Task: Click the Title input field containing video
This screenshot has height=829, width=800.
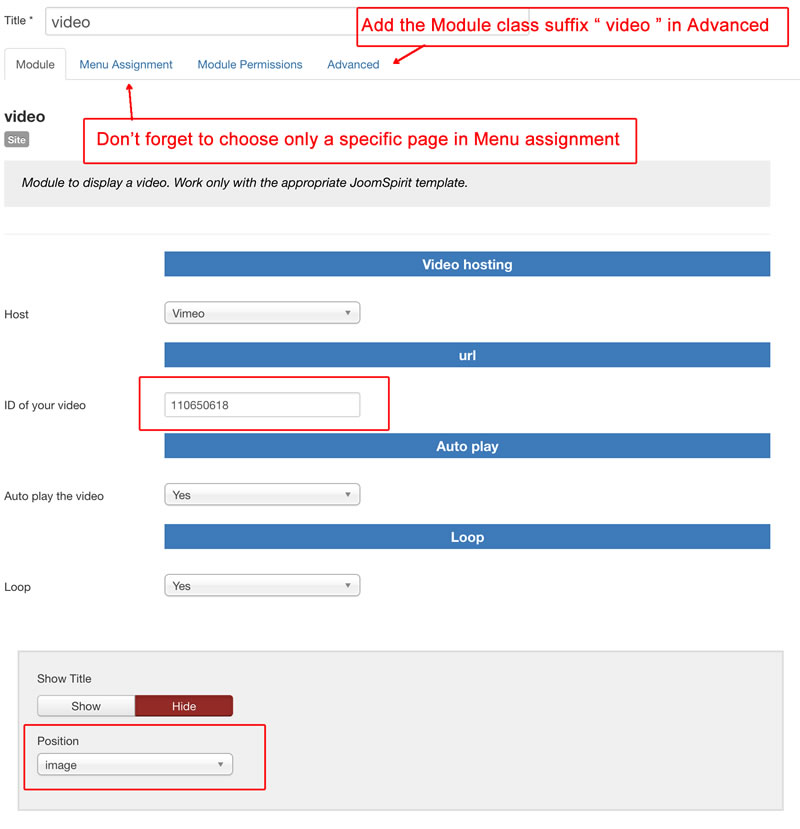Action: pos(200,21)
